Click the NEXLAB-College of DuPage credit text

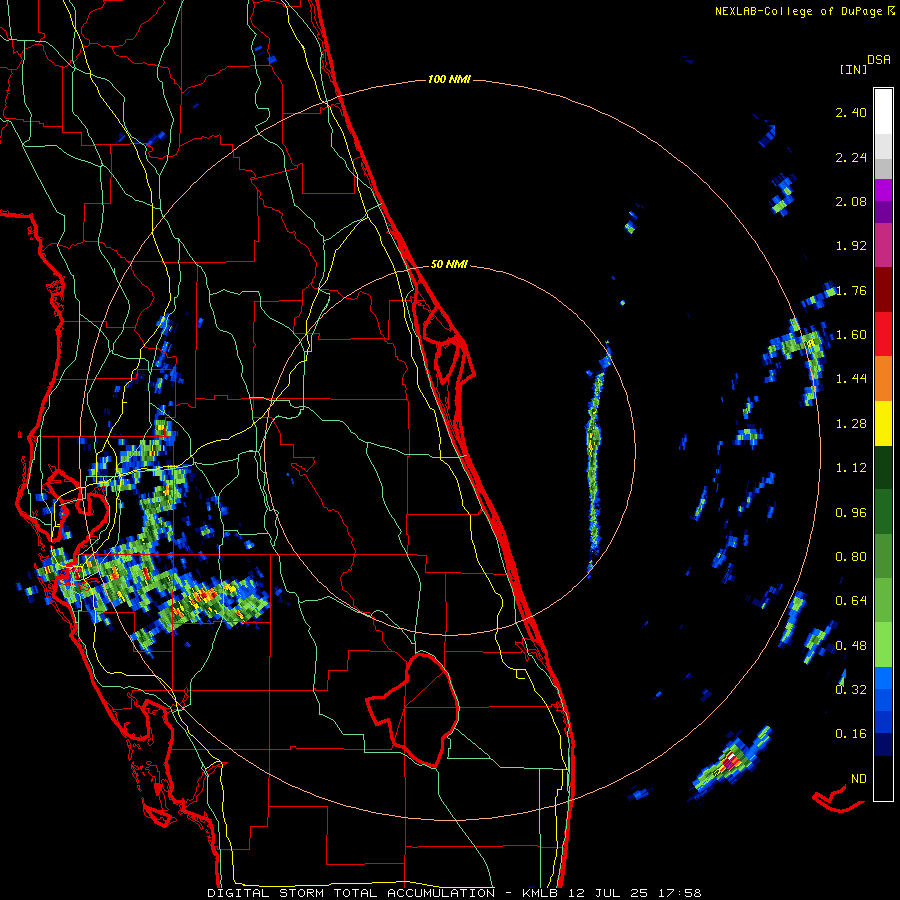click(x=798, y=11)
